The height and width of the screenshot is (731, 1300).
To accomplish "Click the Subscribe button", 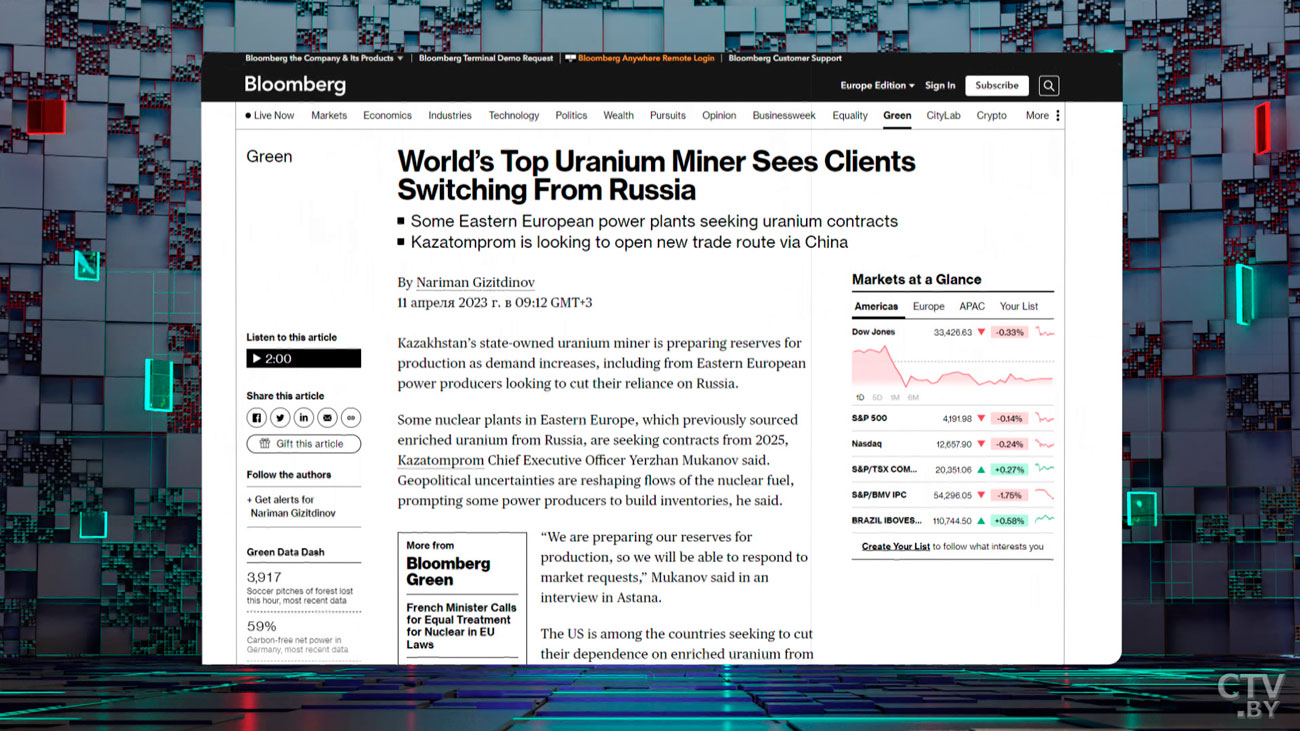I will pos(997,86).
